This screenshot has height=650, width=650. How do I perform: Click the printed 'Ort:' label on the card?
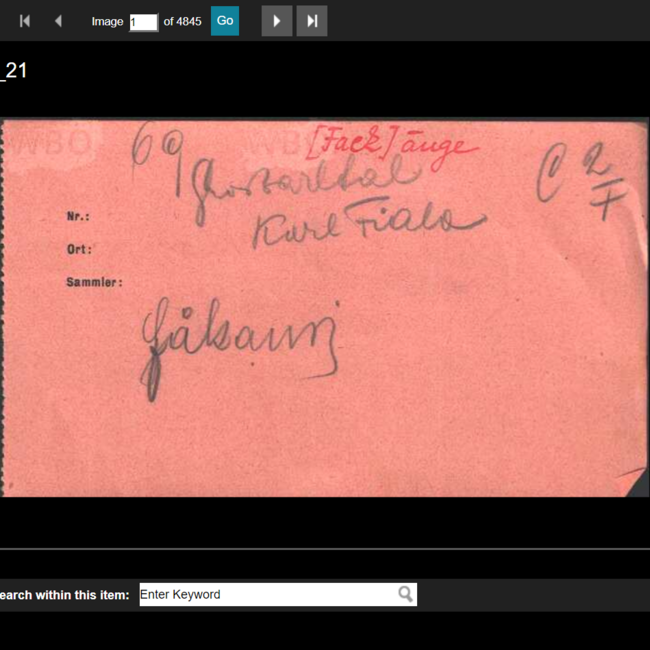coord(79,250)
